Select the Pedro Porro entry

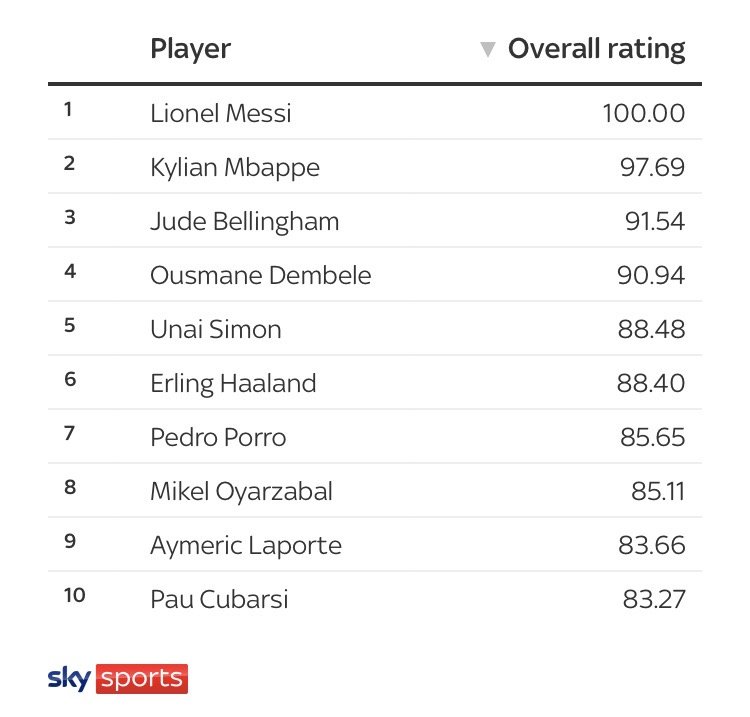click(218, 437)
